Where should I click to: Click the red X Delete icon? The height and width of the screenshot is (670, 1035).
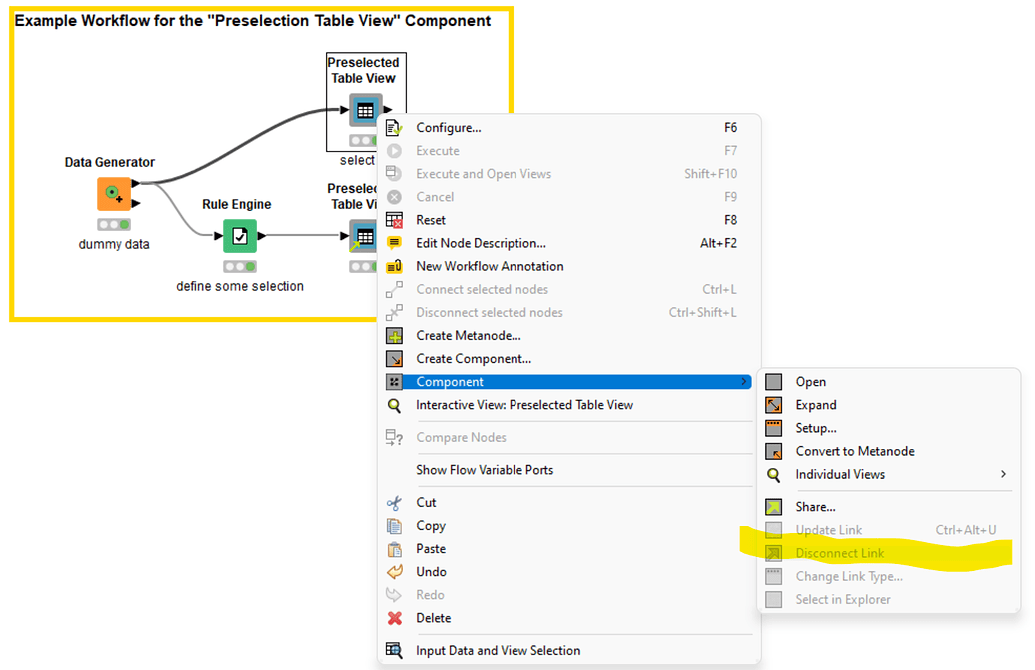pyautogui.click(x=394, y=617)
